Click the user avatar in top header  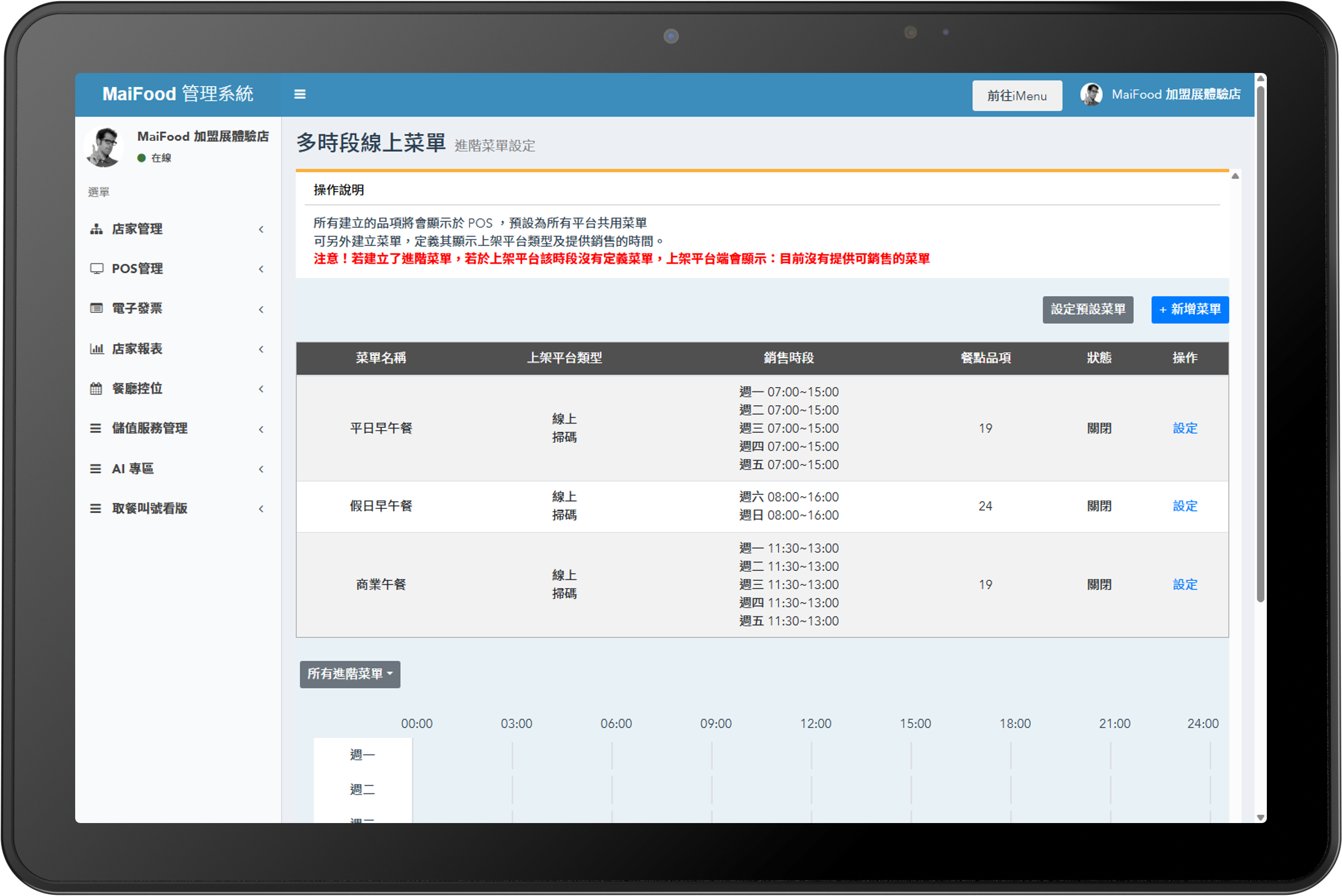[1091, 94]
